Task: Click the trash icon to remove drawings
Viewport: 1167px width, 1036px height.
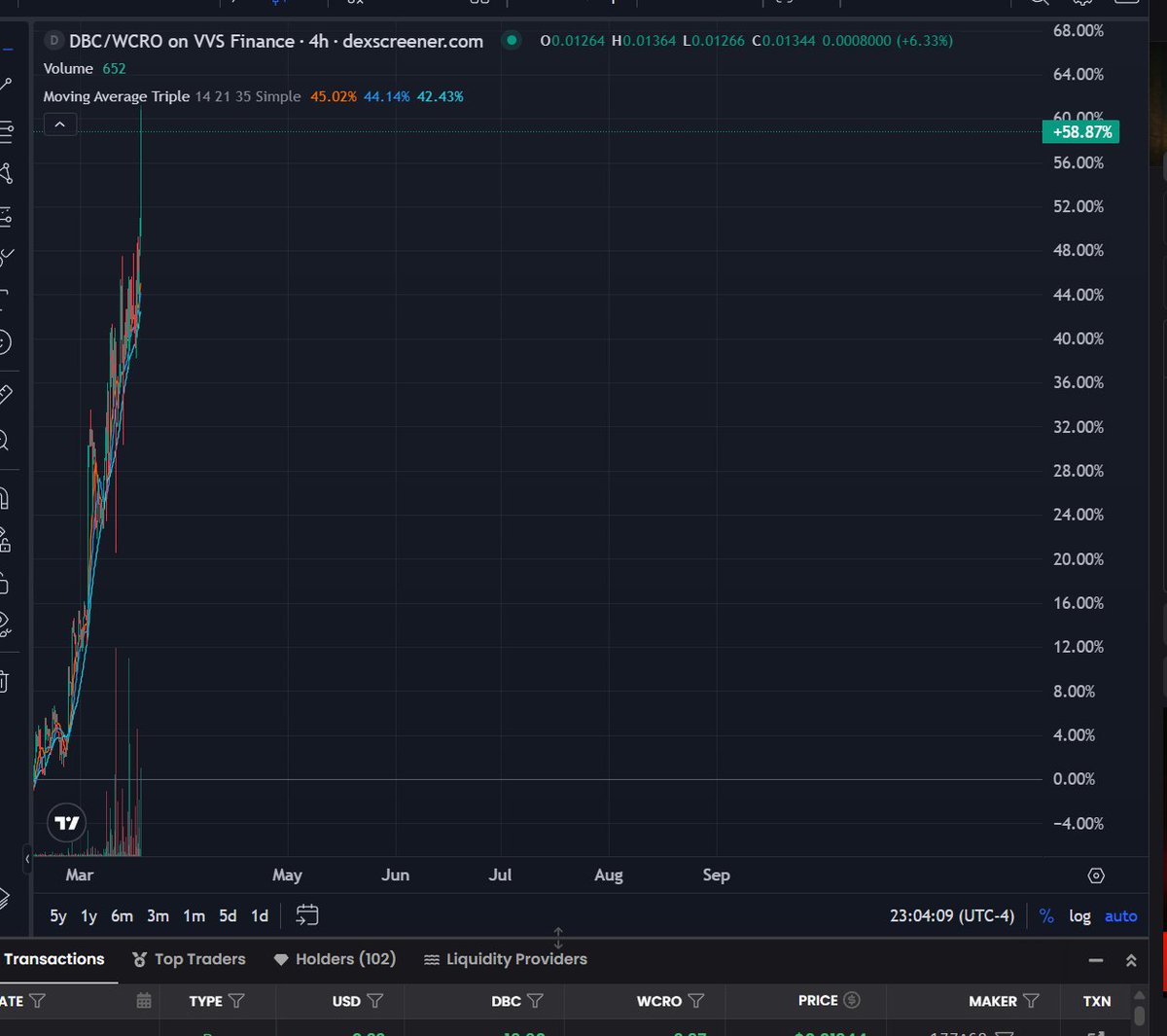Action: [4, 682]
